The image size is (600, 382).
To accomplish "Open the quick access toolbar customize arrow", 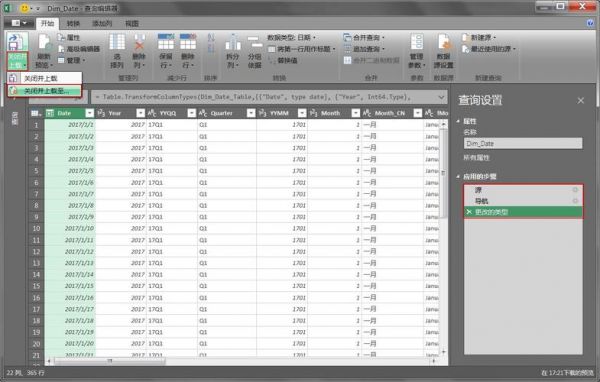I will pos(38,8).
